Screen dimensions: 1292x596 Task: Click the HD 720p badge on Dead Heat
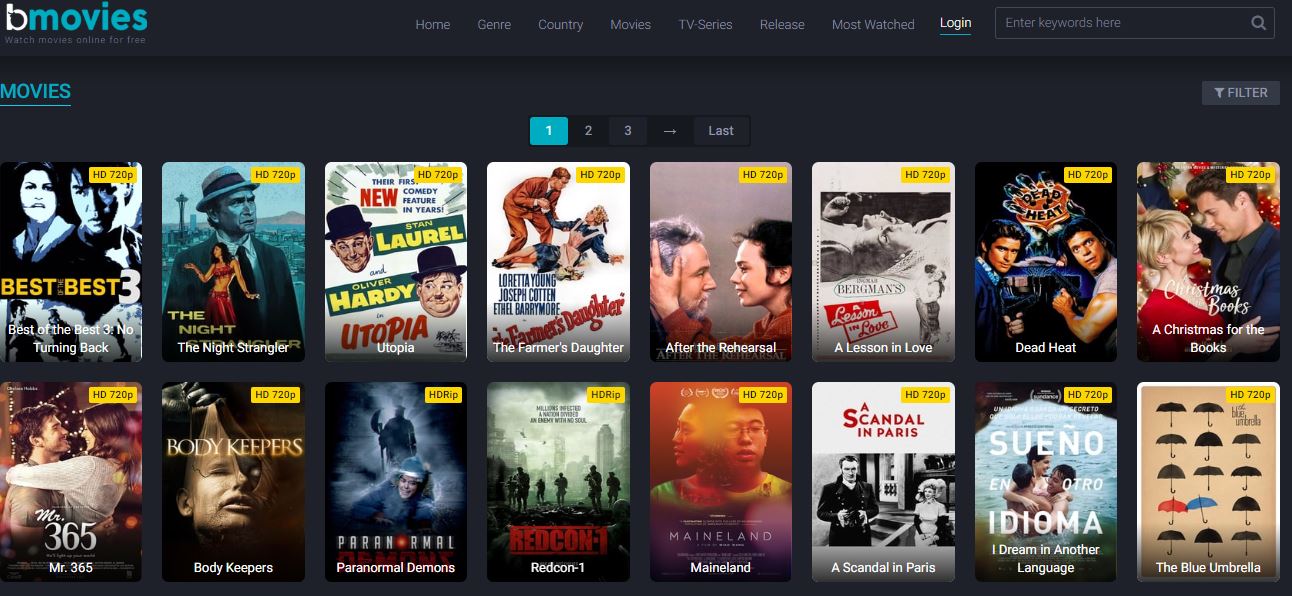[x=1088, y=175]
